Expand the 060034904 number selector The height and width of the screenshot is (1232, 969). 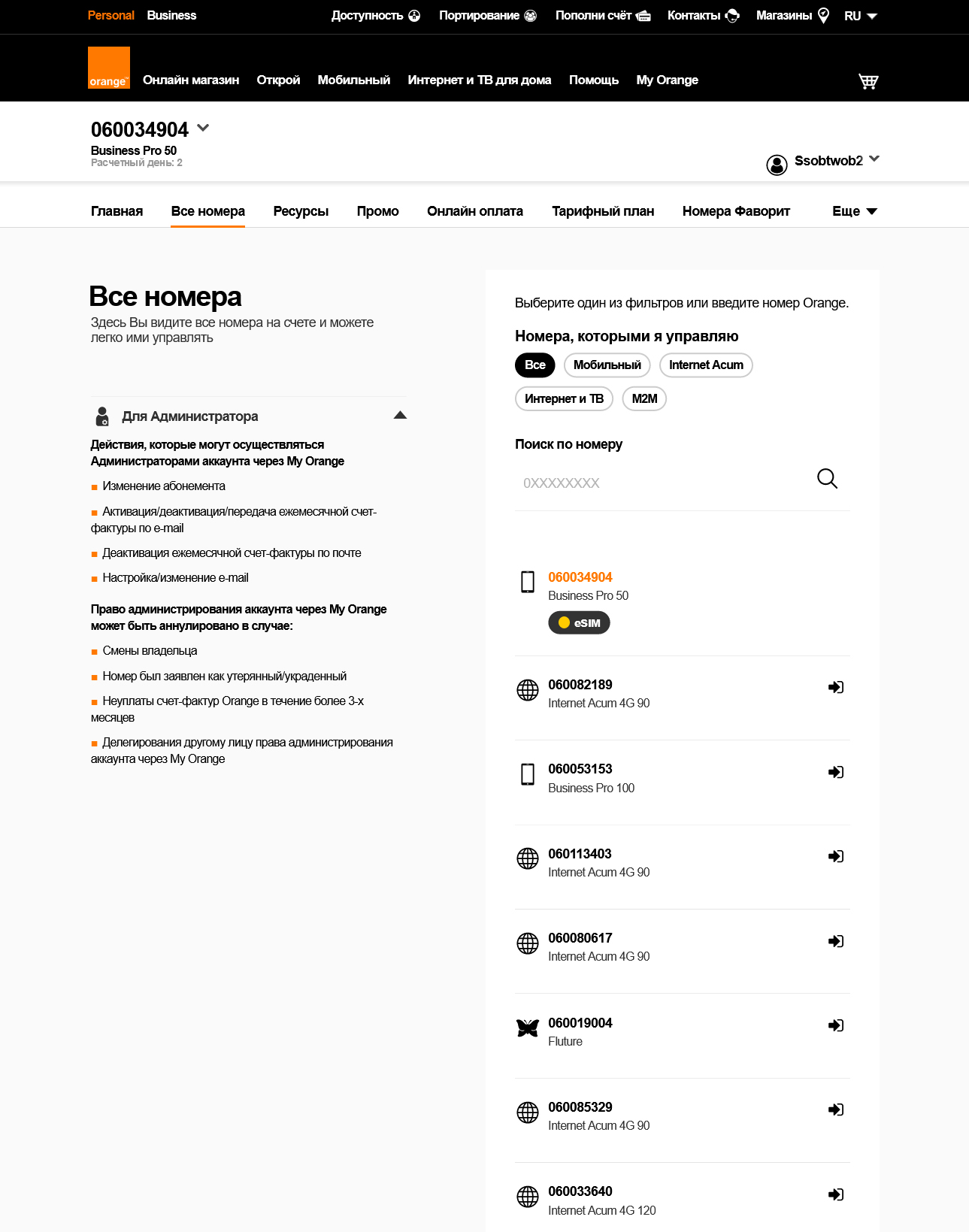click(203, 129)
